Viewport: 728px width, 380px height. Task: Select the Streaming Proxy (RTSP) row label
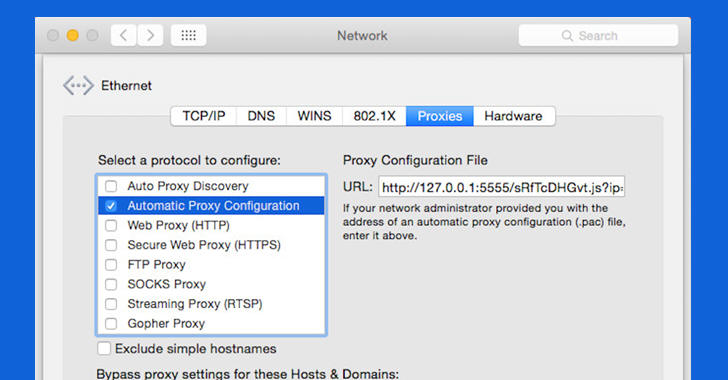pyautogui.click(x=195, y=304)
